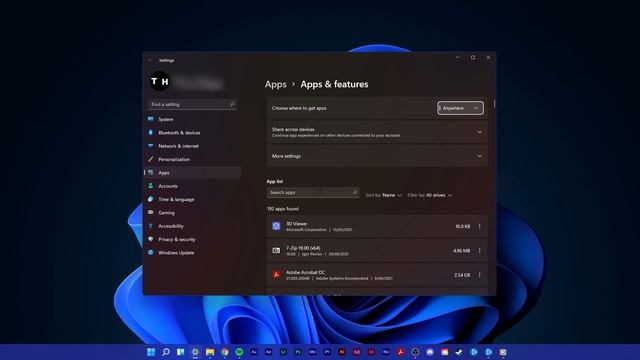
Task: Select Apps in the sidebar
Action: (192, 173)
